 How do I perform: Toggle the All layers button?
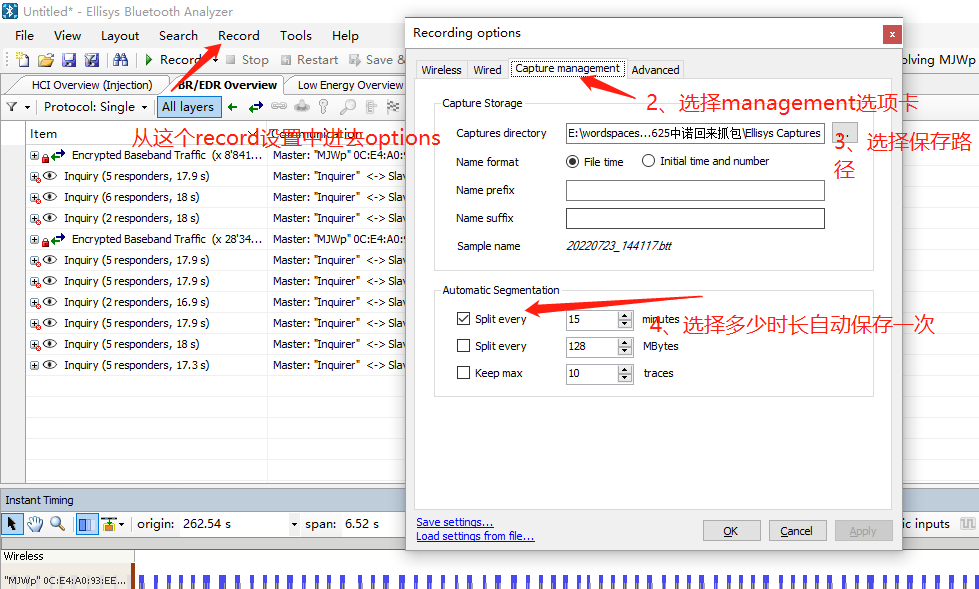189,107
